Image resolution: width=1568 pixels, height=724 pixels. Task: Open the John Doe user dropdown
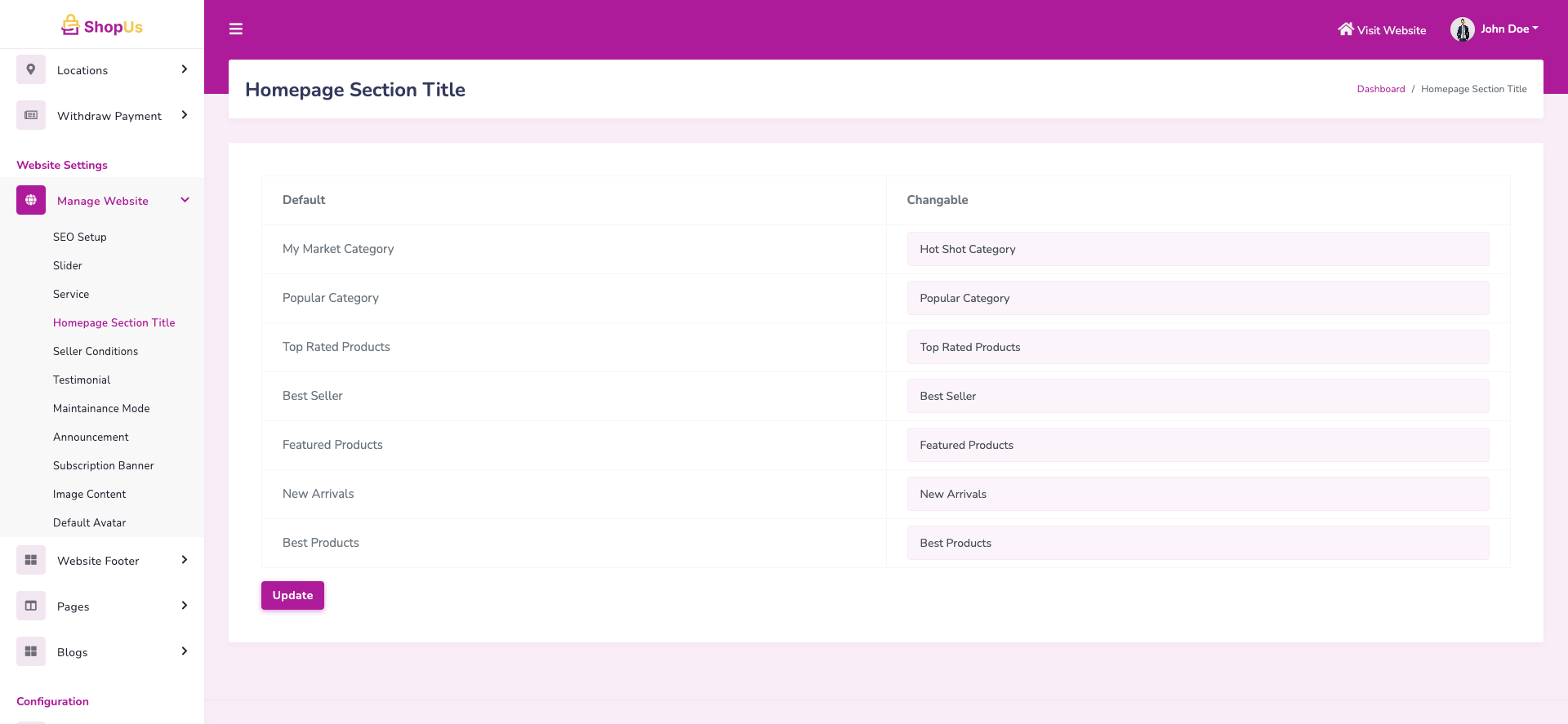click(1509, 29)
